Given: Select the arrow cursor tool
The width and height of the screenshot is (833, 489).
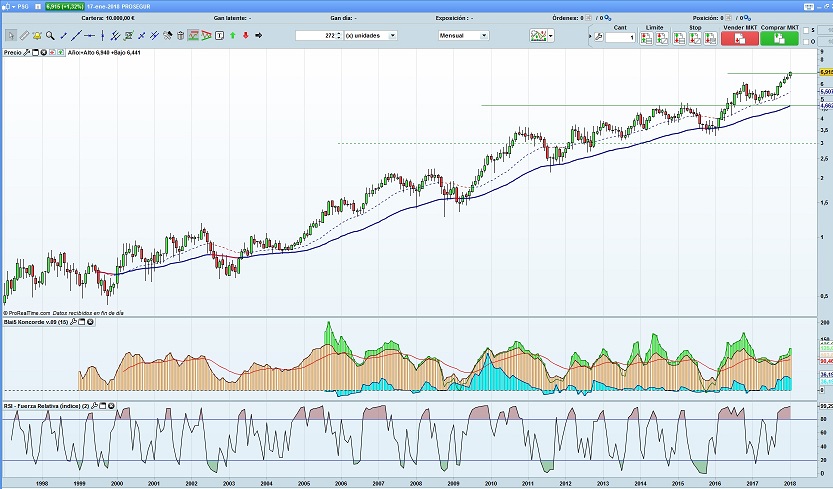Looking at the screenshot, I should click(10, 36).
